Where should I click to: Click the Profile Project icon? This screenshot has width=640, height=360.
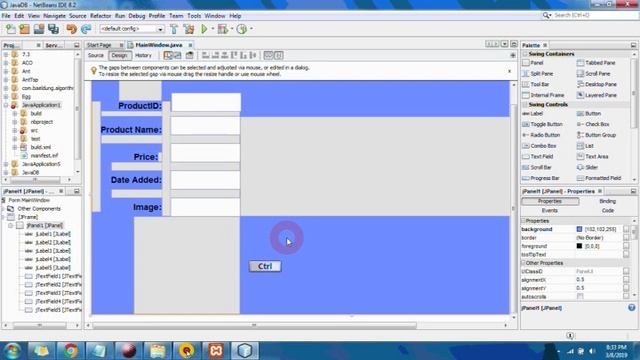242,29
